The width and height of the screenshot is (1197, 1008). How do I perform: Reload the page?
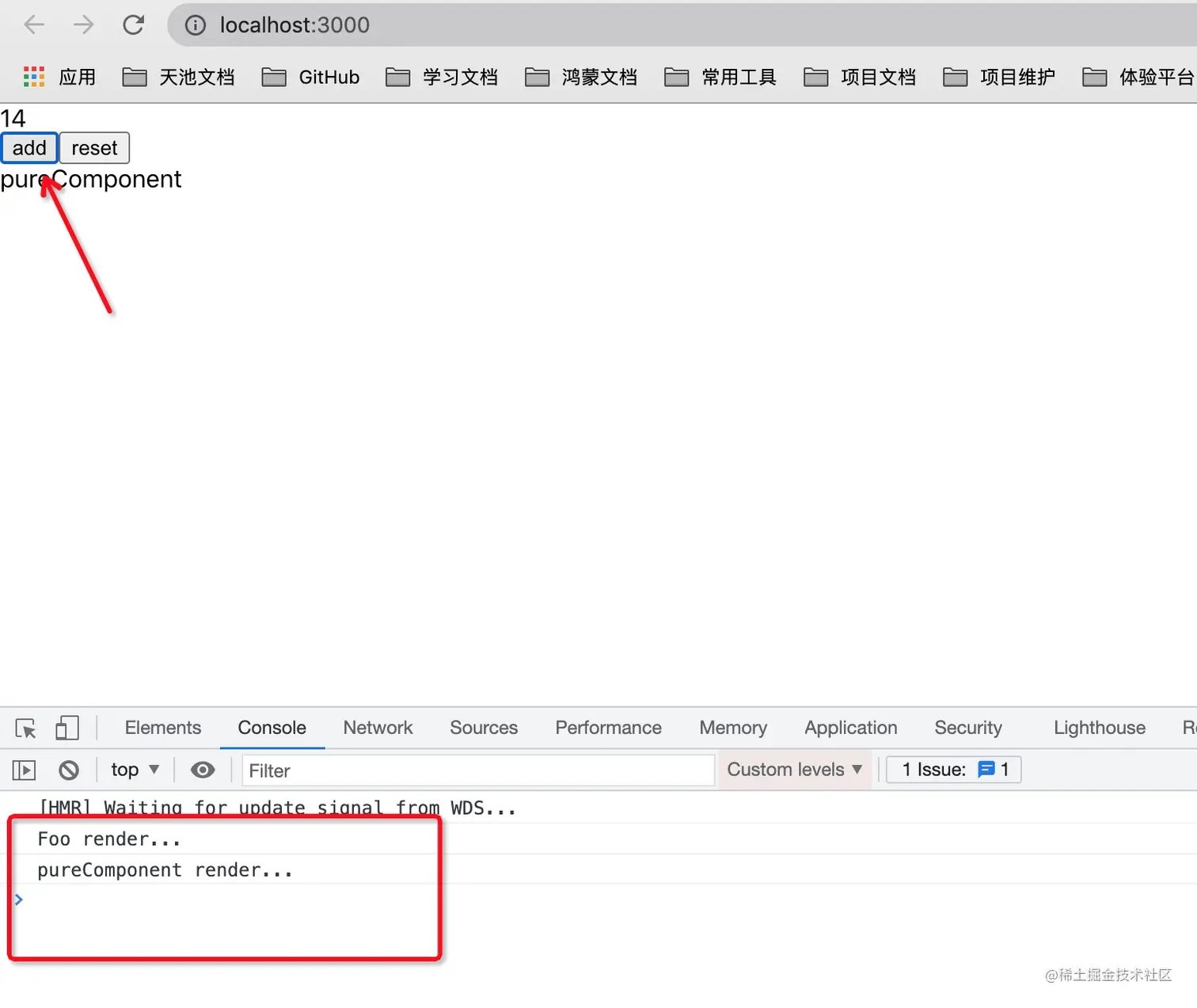(x=133, y=25)
